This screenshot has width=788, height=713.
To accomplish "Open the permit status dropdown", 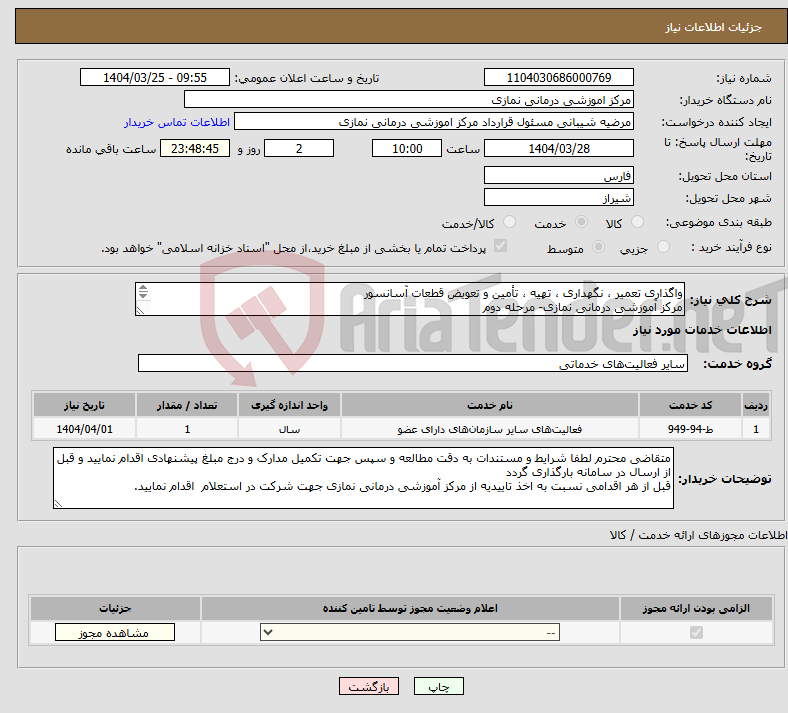I will tap(410, 632).
